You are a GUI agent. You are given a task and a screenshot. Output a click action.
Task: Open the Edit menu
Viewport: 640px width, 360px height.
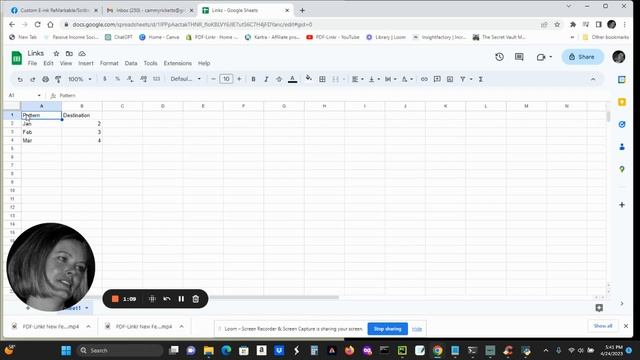(x=48, y=63)
